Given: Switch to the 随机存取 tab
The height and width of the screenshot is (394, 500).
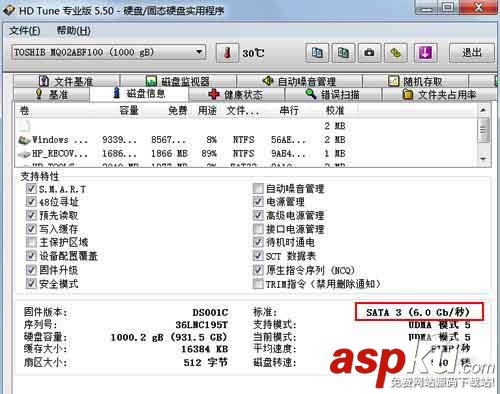Looking at the screenshot, I should coord(415,81).
